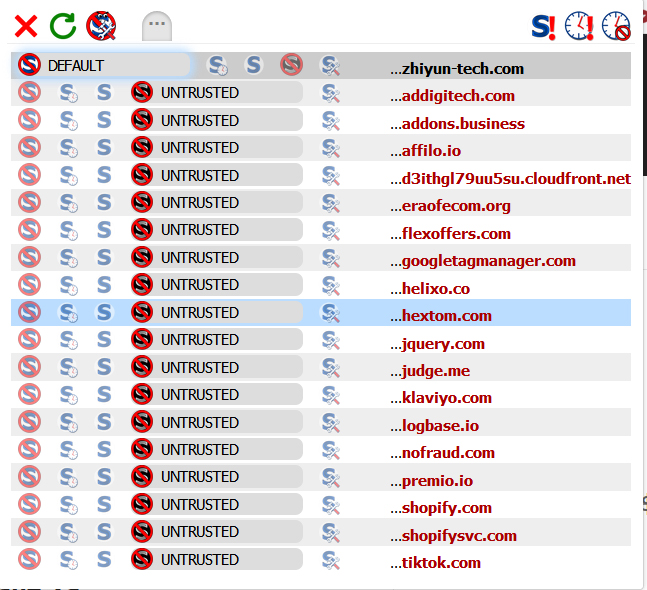647x590 pixels.
Task: Click the gray ellipsis ghost button
Action: click(157, 26)
